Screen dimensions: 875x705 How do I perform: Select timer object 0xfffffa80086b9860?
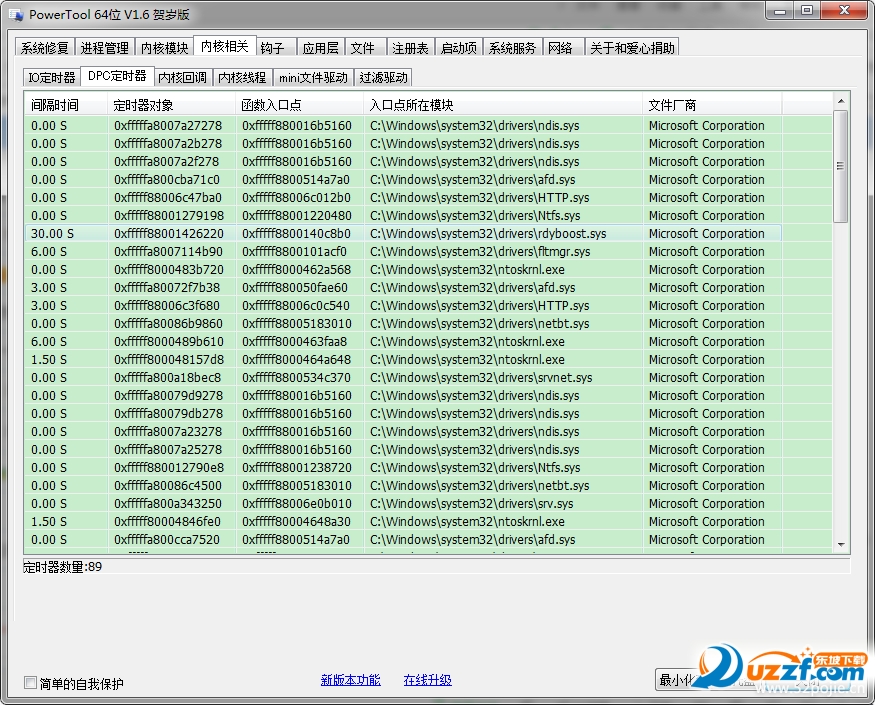point(169,324)
